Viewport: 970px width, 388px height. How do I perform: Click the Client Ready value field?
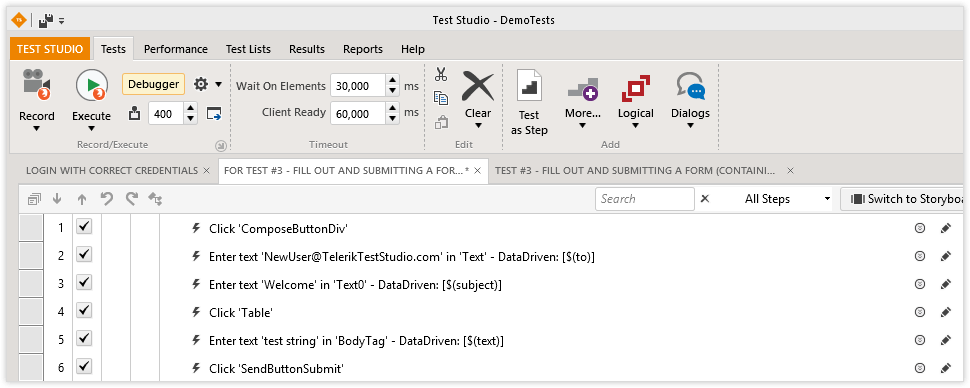pyautogui.click(x=358, y=113)
